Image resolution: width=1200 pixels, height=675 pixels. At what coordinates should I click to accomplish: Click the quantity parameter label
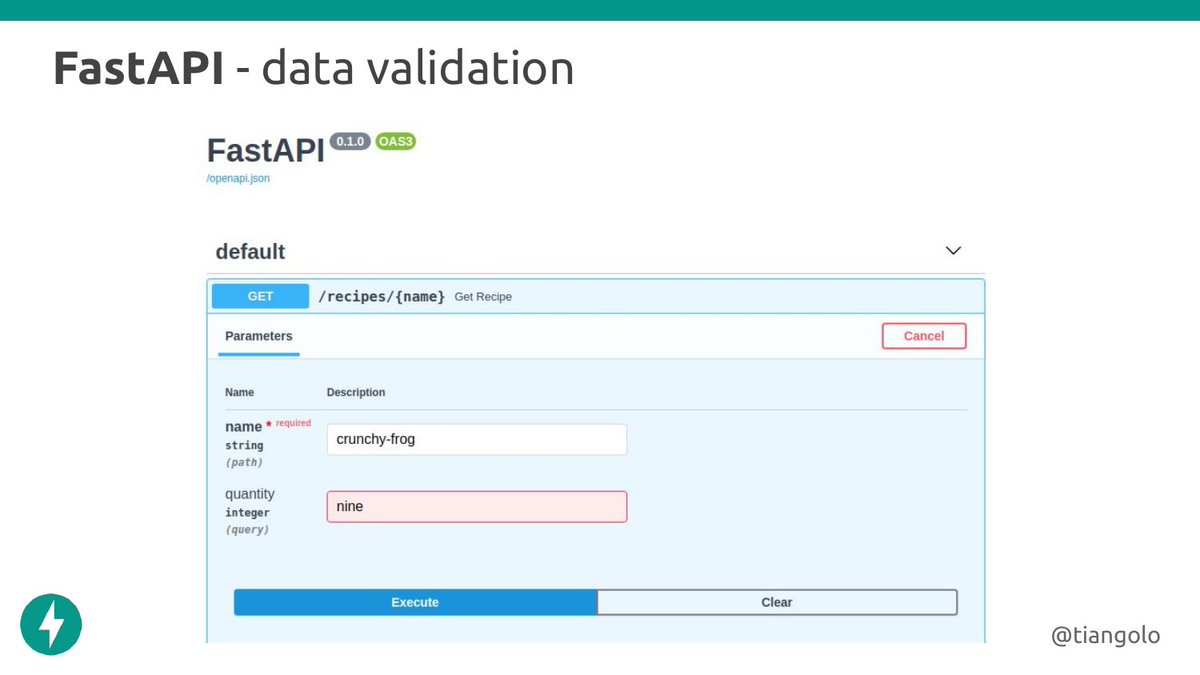coord(250,494)
